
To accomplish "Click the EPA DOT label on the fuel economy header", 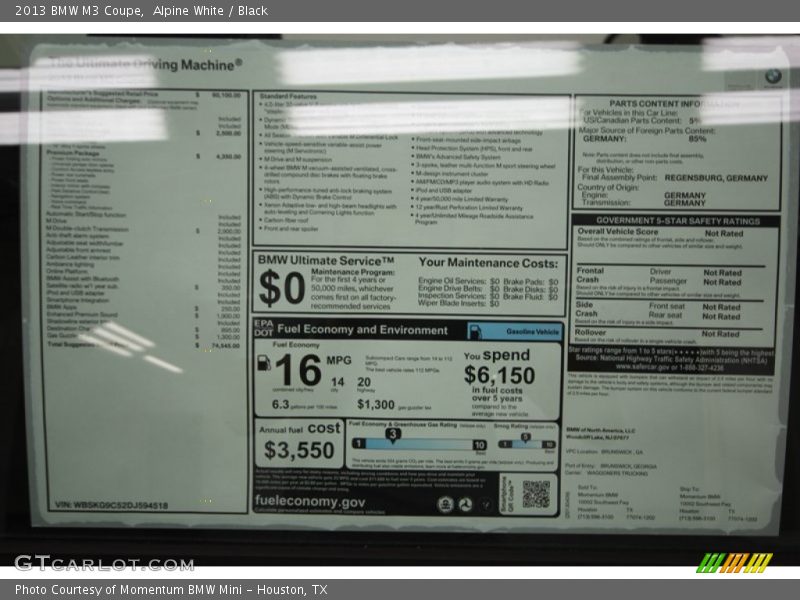I will [x=264, y=328].
